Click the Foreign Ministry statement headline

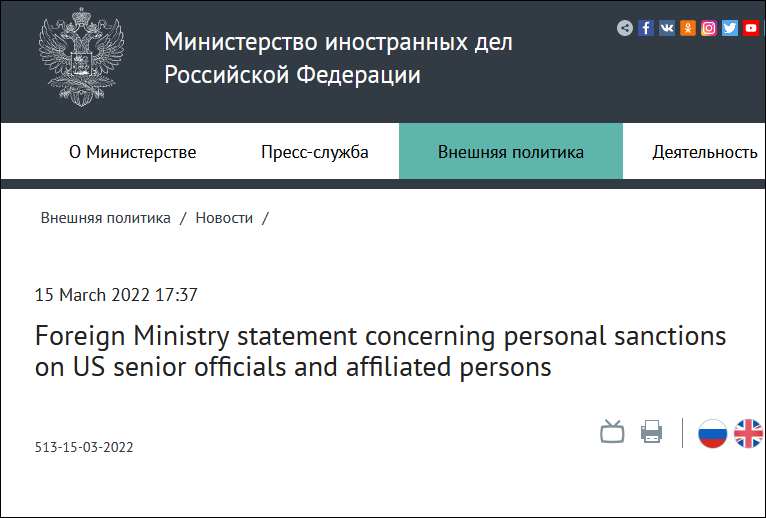coord(380,351)
